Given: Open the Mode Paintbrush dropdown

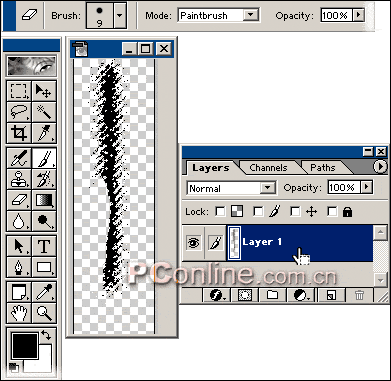Looking at the screenshot, I should pos(251,15).
